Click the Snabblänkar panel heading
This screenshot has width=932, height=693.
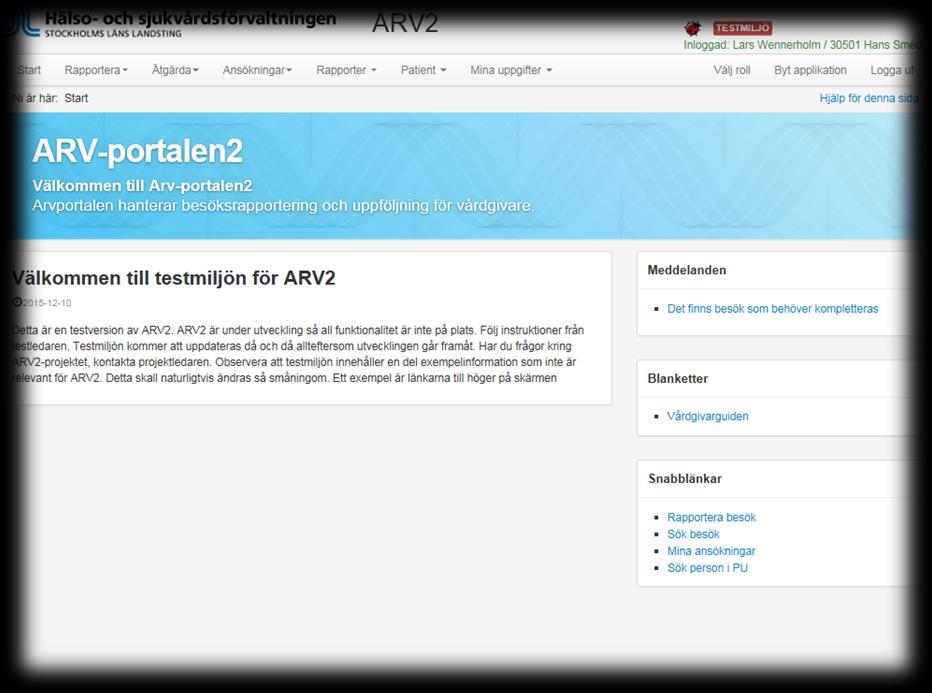685,478
